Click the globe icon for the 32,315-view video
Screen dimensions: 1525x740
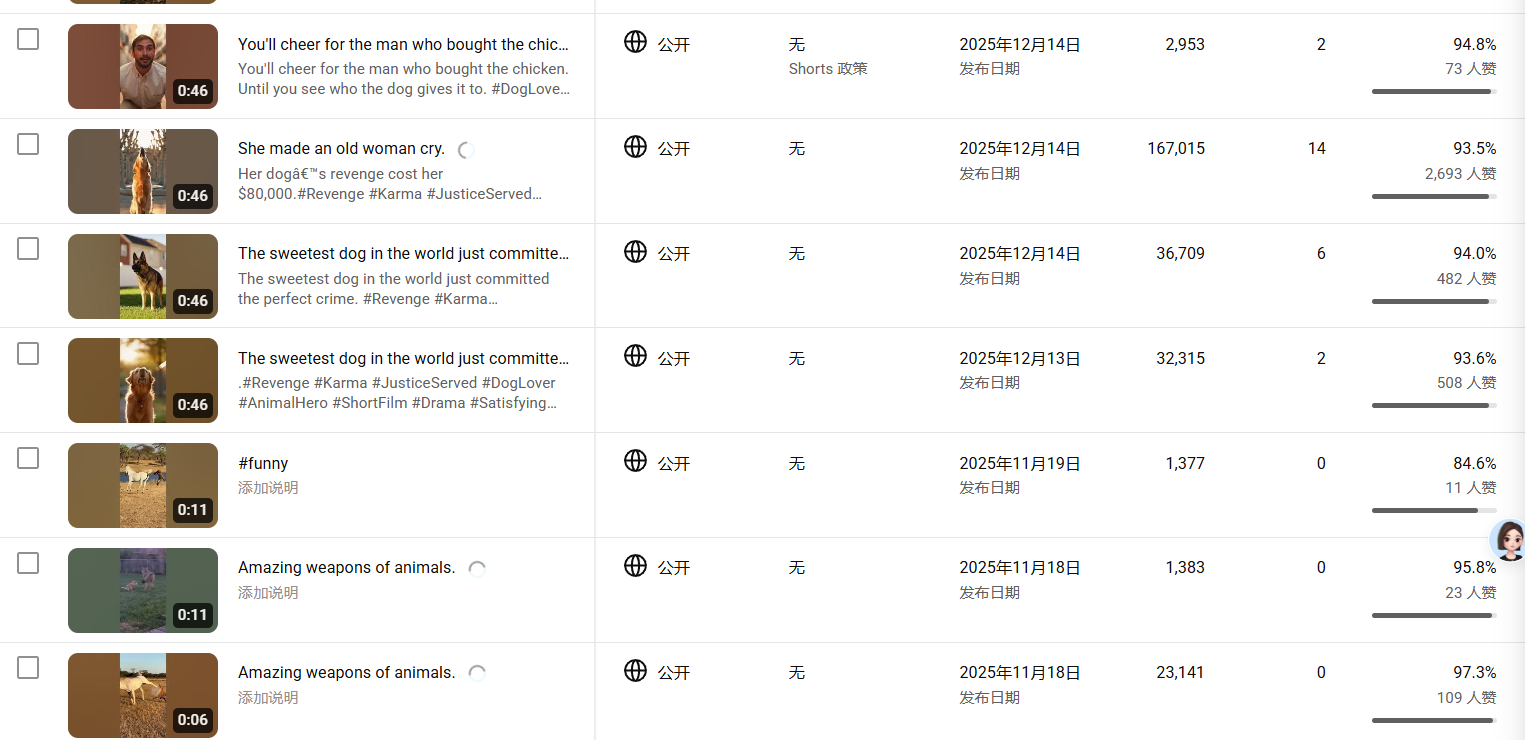(635, 356)
